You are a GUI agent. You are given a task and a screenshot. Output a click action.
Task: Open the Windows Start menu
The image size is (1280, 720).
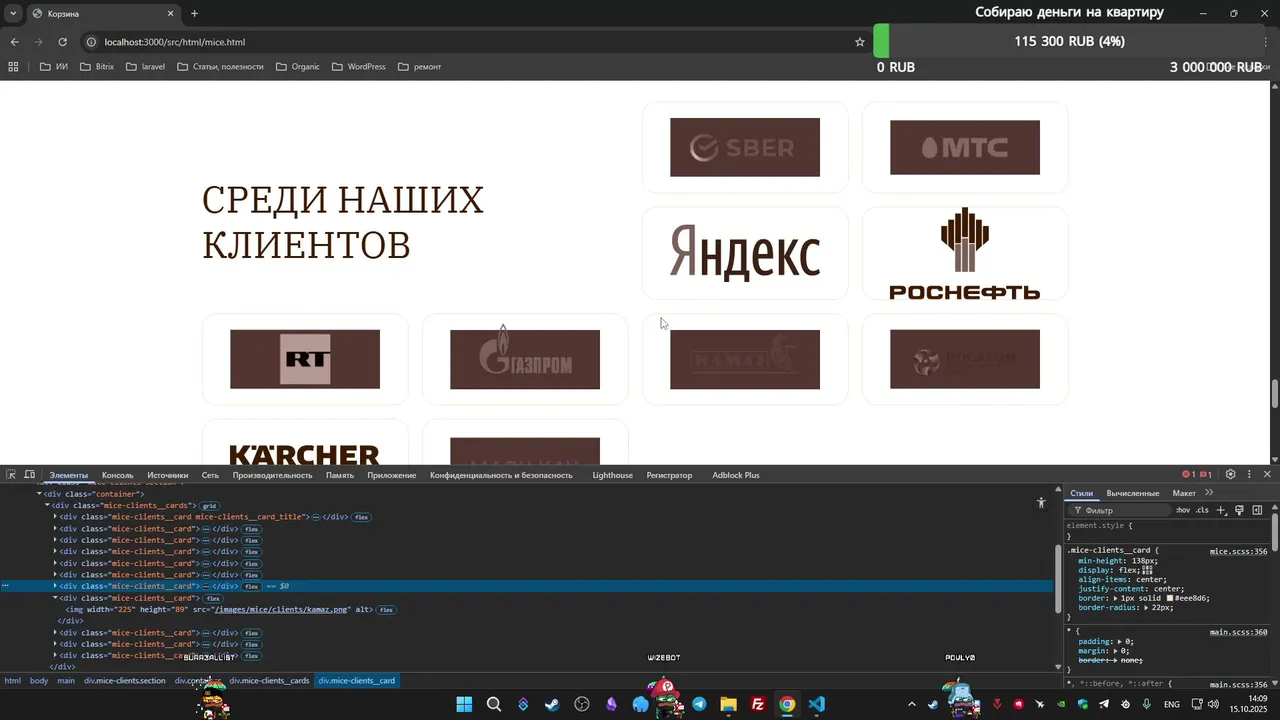tap(464, 704)
